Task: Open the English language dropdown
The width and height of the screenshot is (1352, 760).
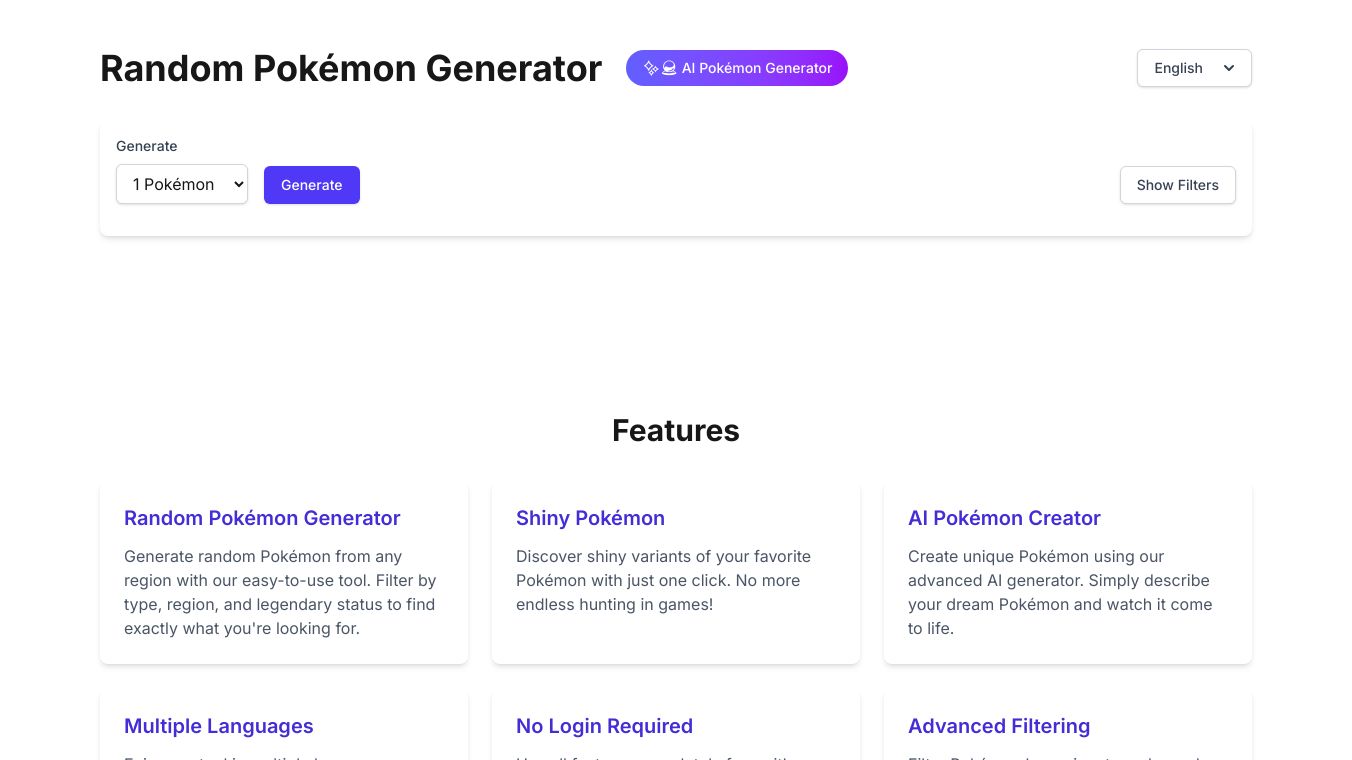Action: (x=1193, y=68)
